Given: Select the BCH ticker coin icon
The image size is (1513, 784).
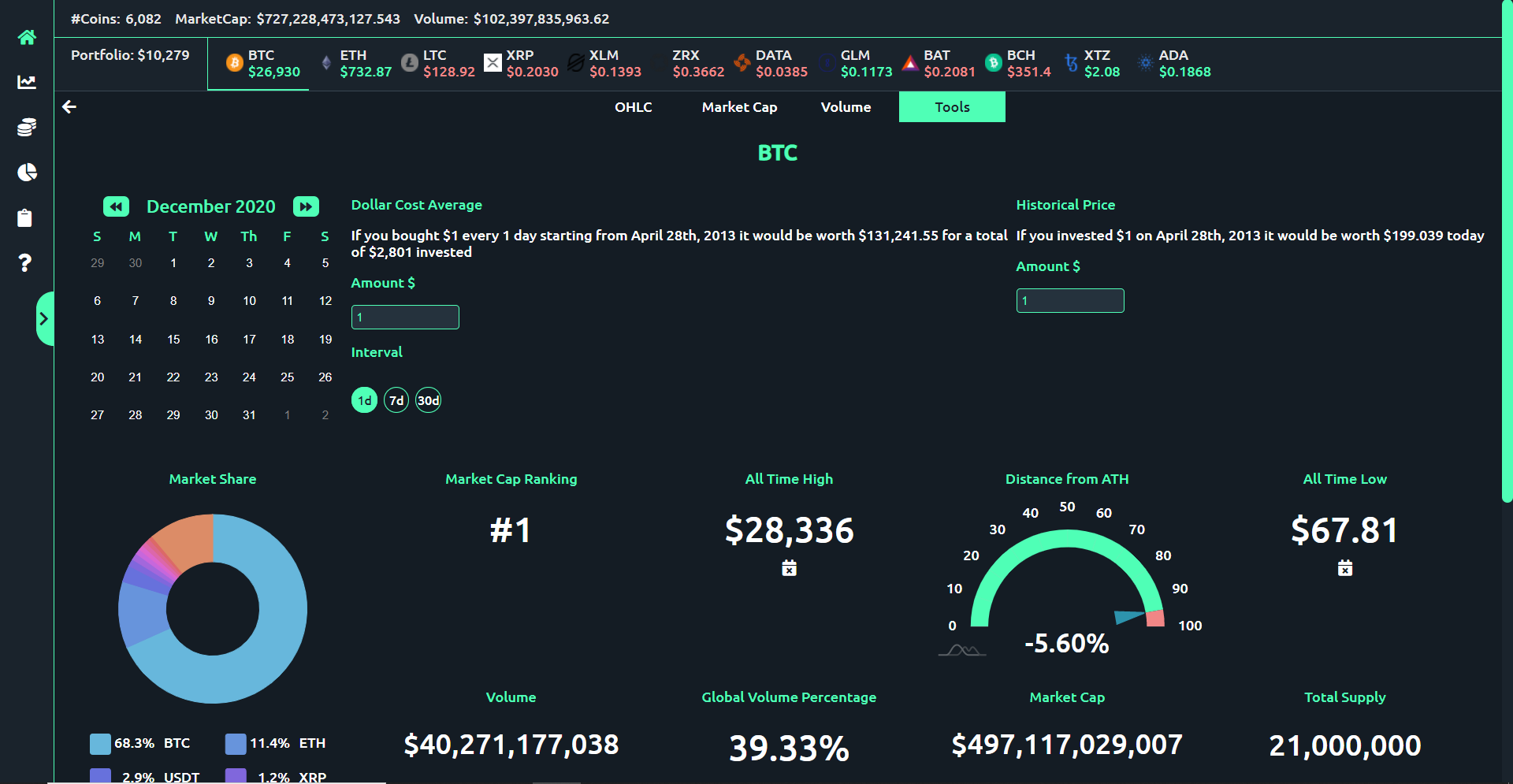Looking at the screenshot, I should (x=993, y=63).
